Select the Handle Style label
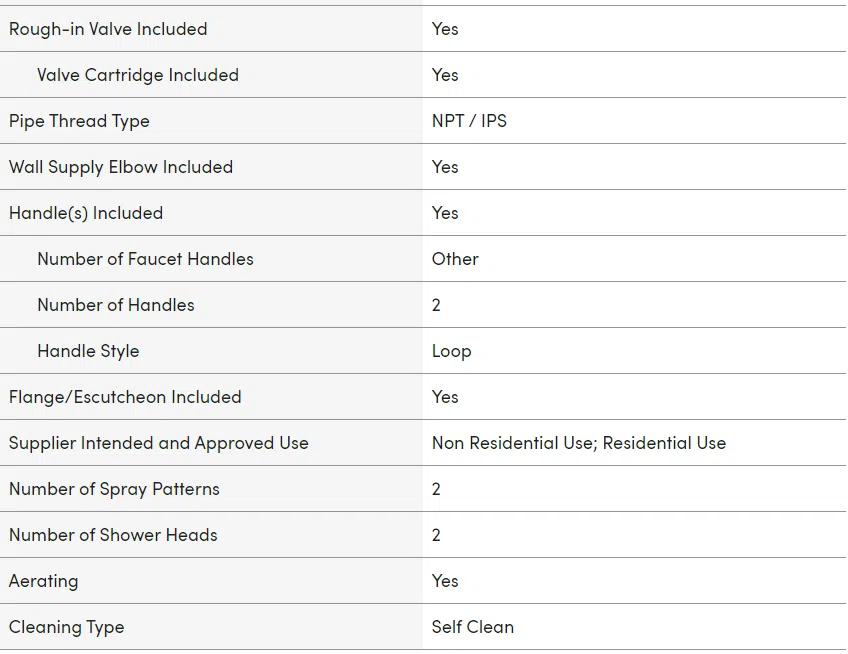Image resolution: width=848 pixels, height=654 pixels. (x=88, y=351)
